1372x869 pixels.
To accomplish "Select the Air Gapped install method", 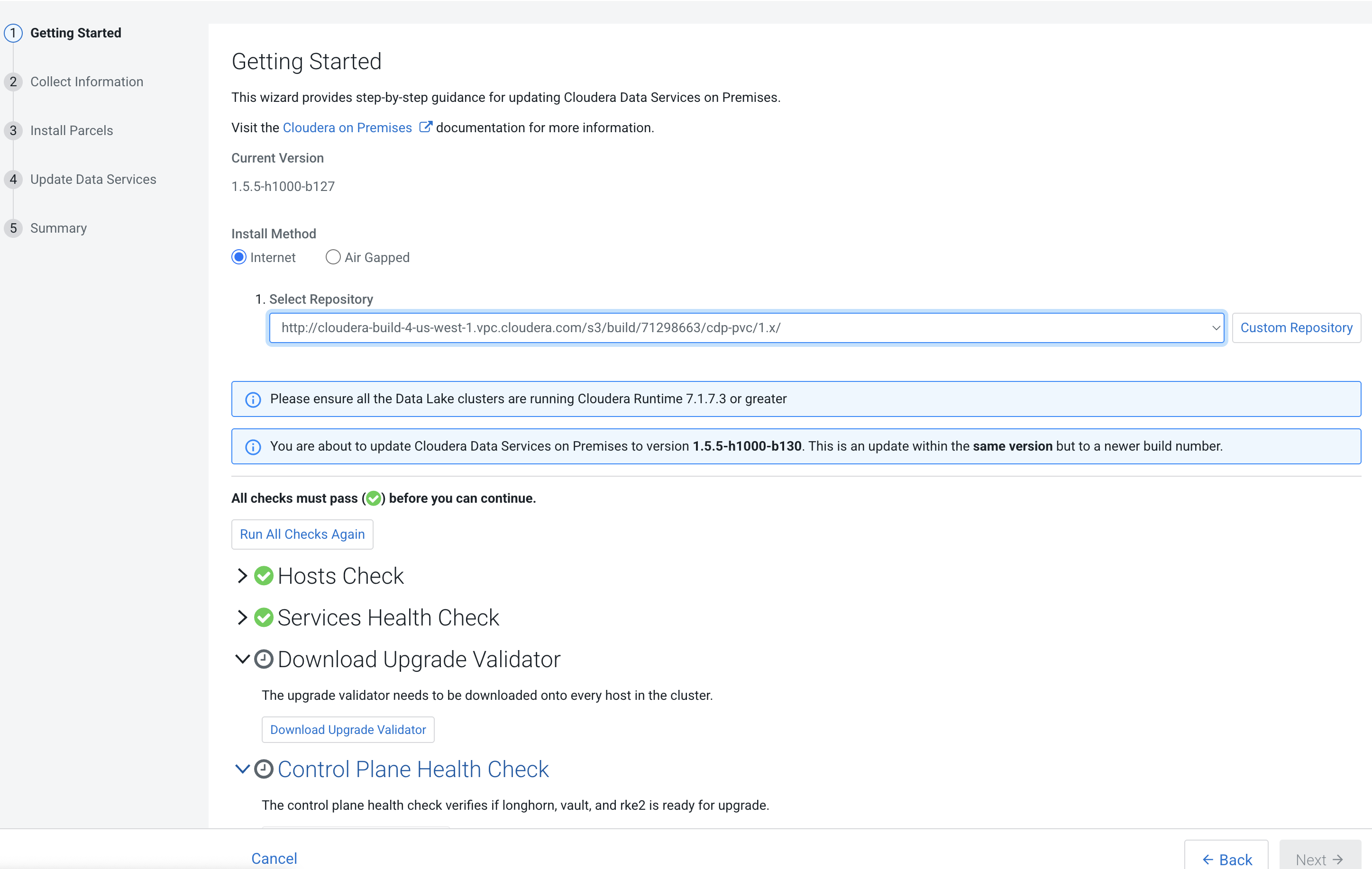I will coord(333,257).
